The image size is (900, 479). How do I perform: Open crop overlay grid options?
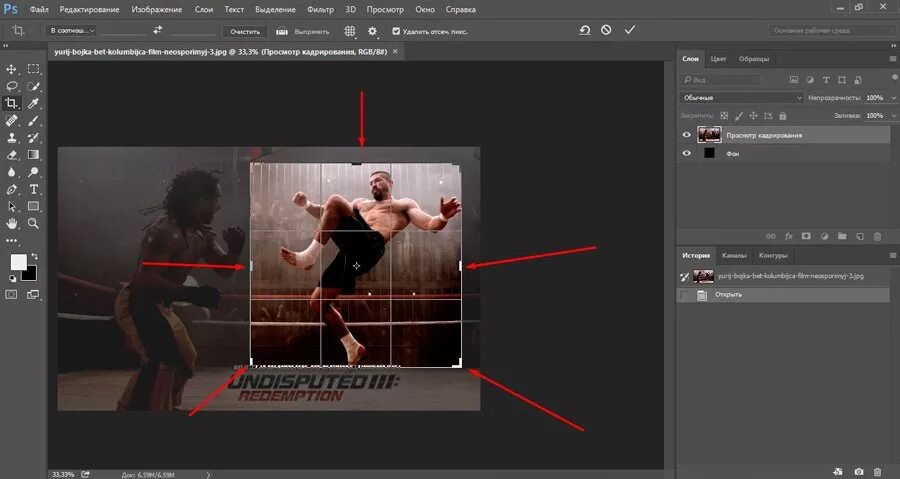point(350,31)
